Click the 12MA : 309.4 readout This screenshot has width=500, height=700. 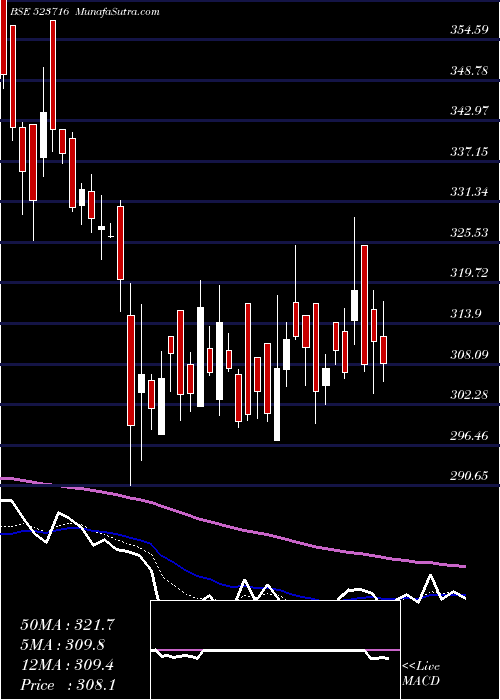pos(67,665)
